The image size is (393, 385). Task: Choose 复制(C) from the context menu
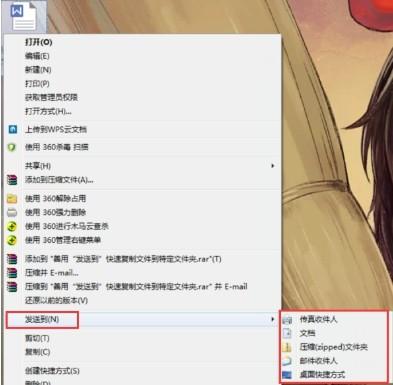click(38, 352)
